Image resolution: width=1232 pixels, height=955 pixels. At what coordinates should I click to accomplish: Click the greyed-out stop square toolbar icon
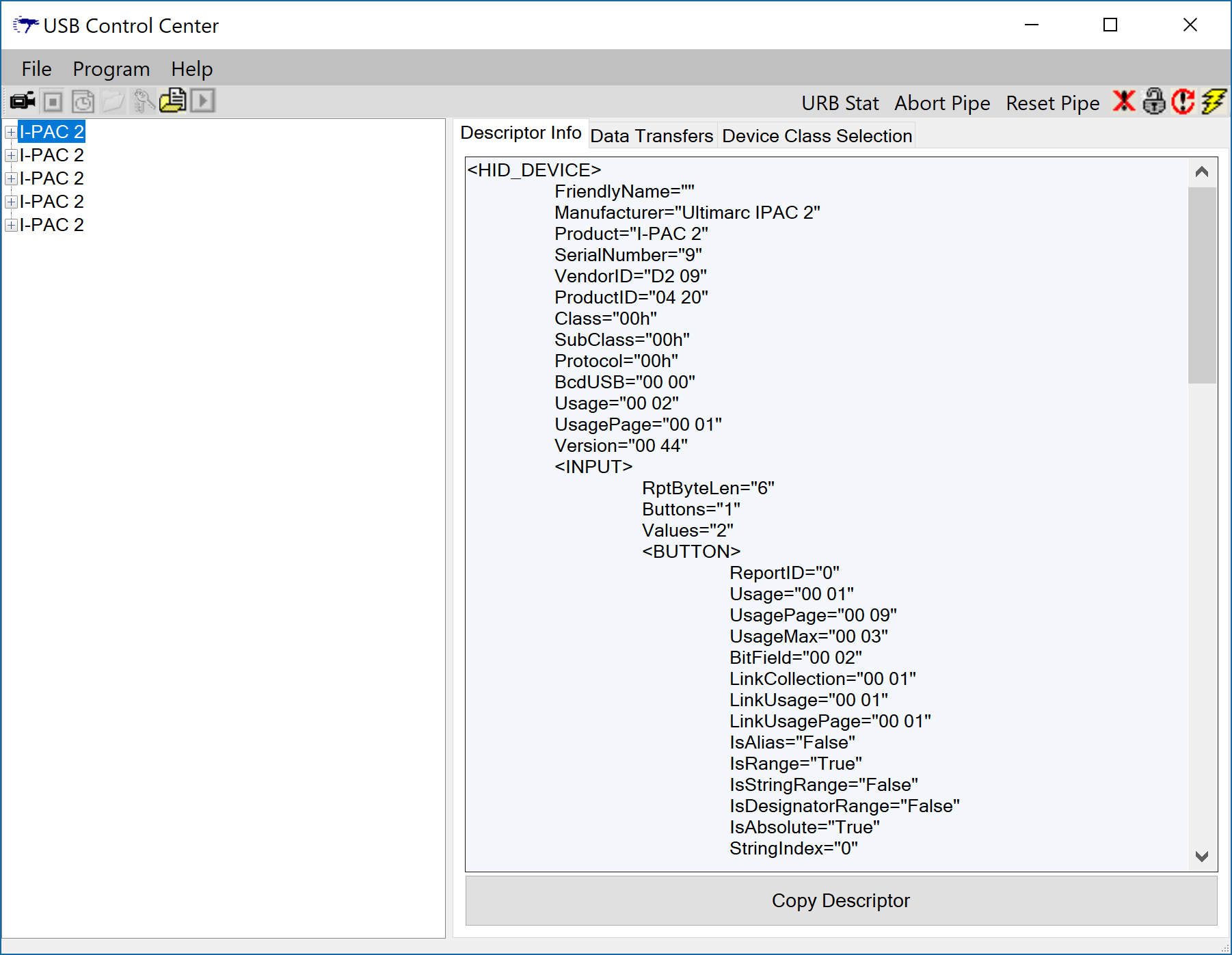pos(53,102)
